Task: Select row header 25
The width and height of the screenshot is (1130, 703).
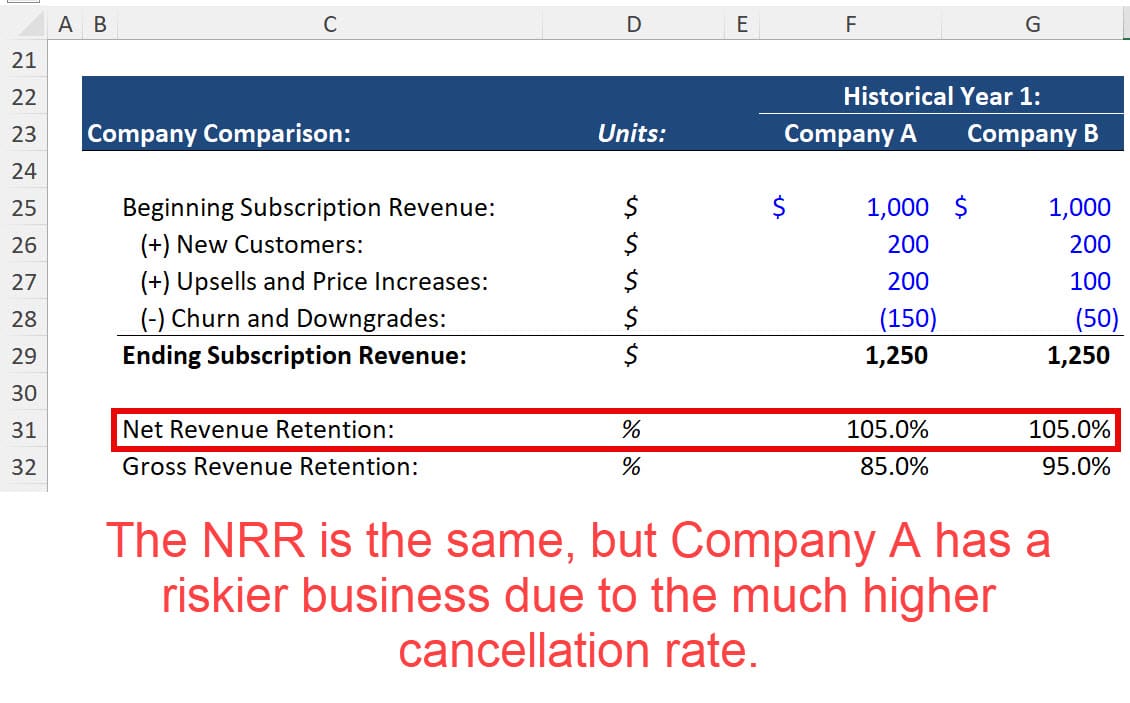Action: [23, 207]
